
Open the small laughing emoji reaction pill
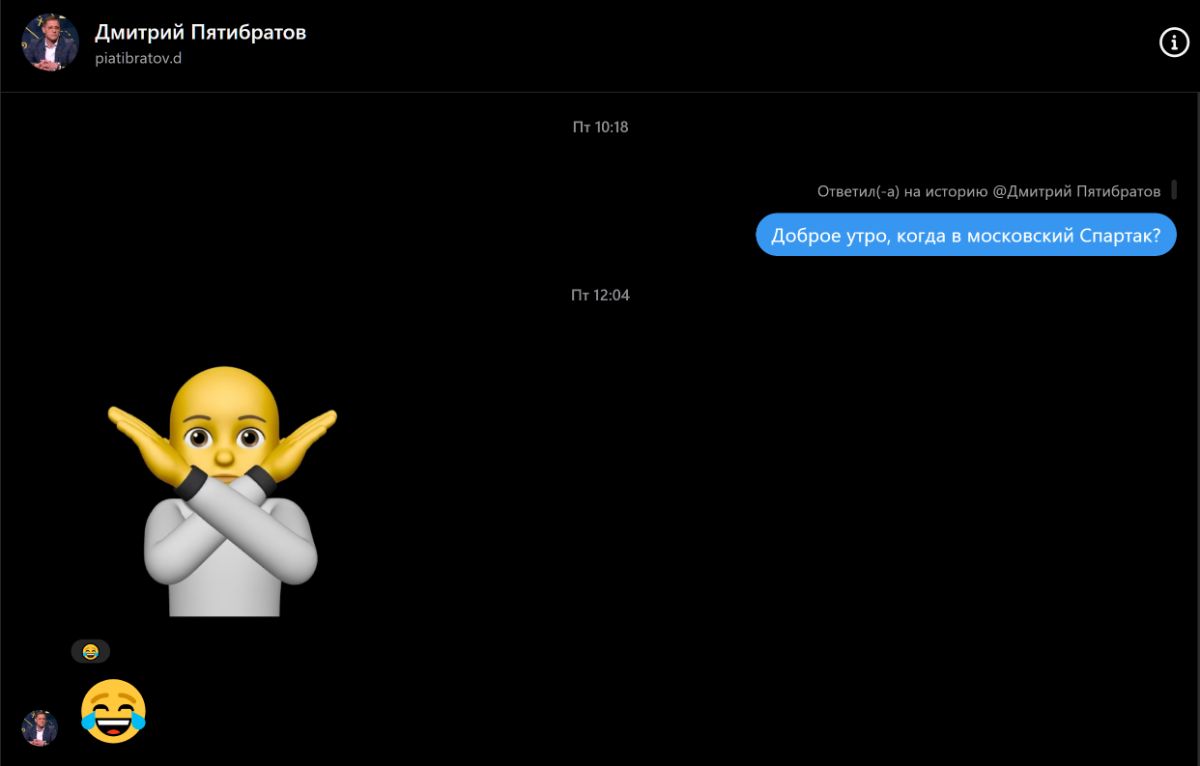click(x=90, y=652)
